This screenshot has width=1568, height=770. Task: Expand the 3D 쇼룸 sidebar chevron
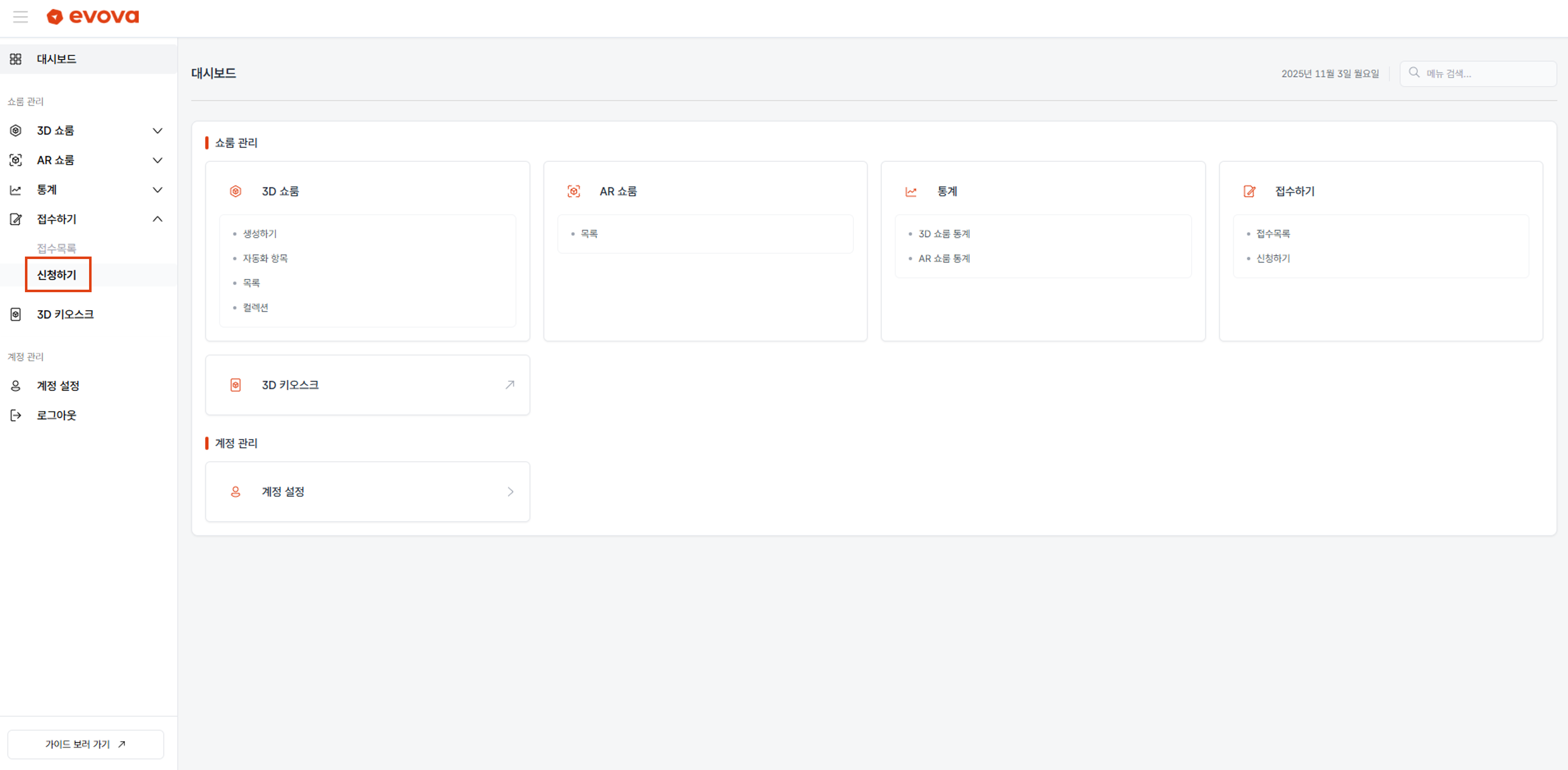(157, 131)
